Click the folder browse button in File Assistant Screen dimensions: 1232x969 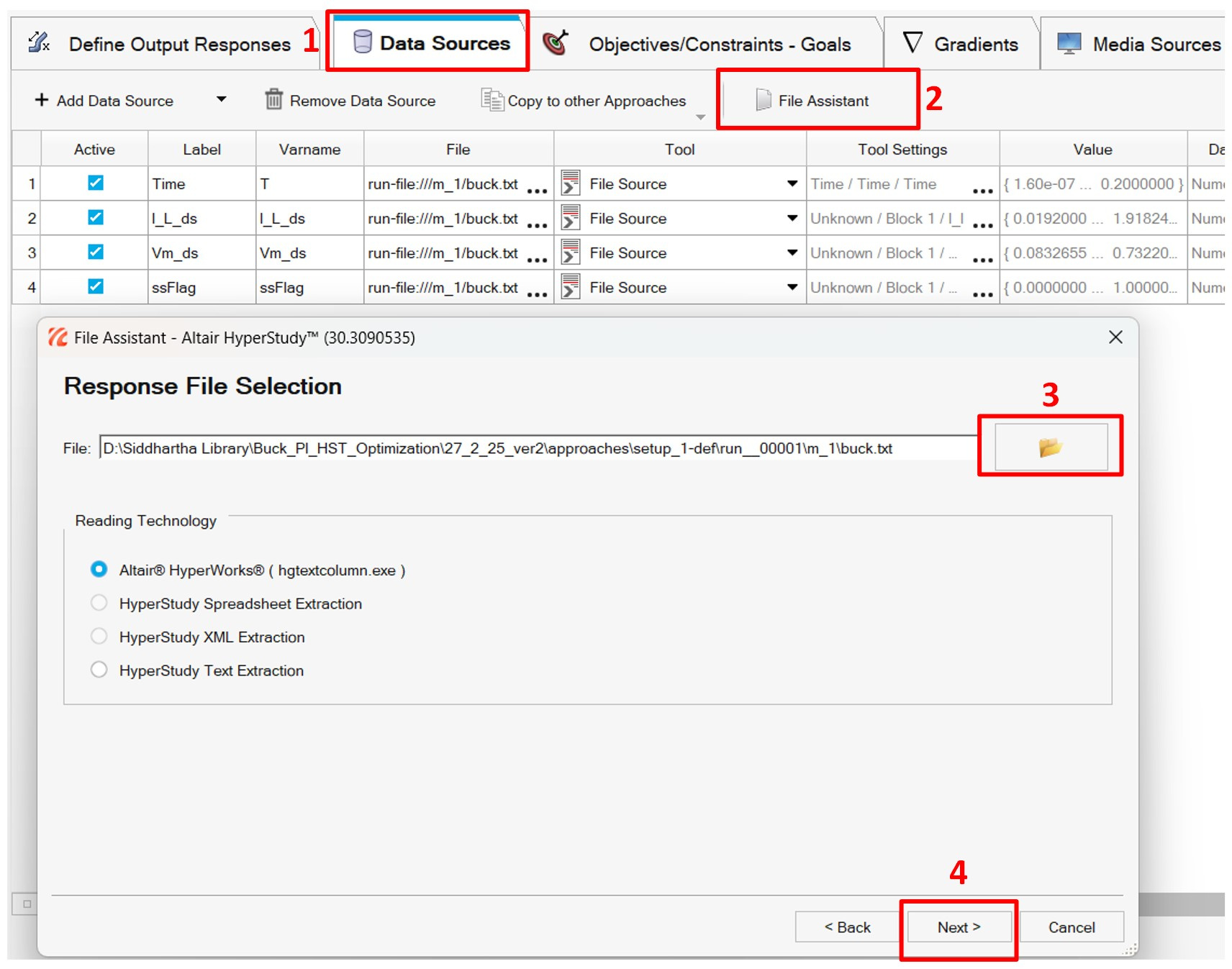click(1051, 447)
